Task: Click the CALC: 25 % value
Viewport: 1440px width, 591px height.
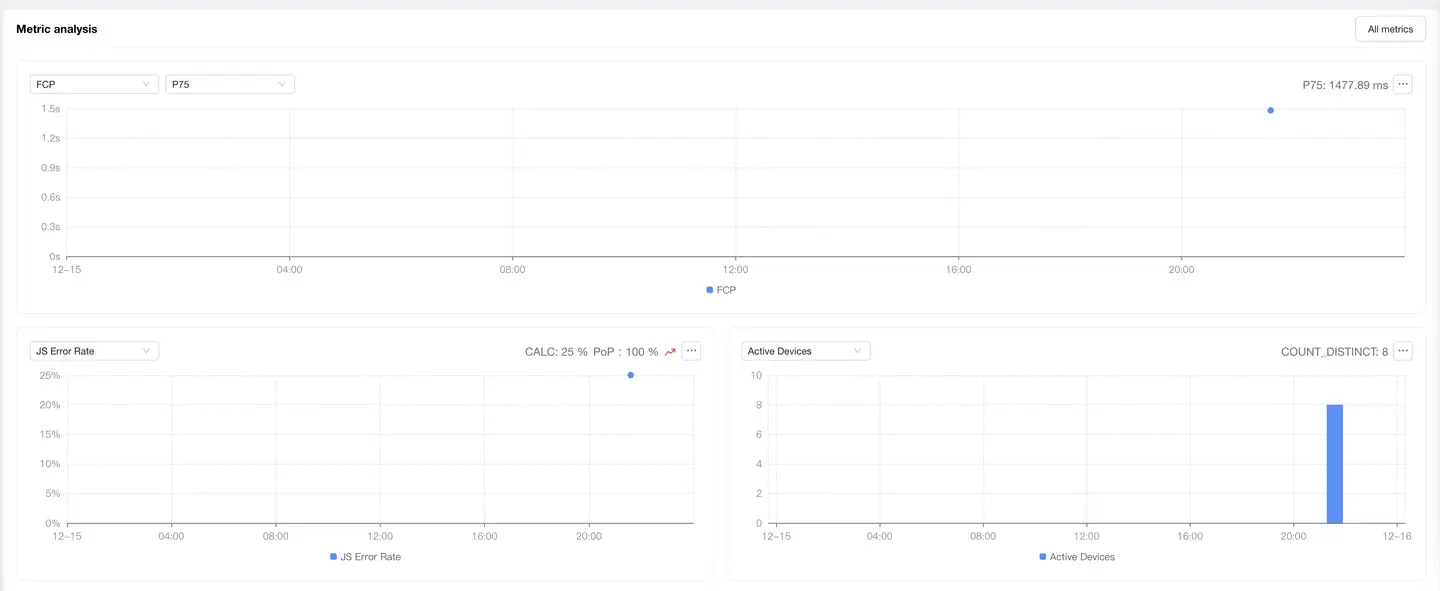Action: point(556,352)
